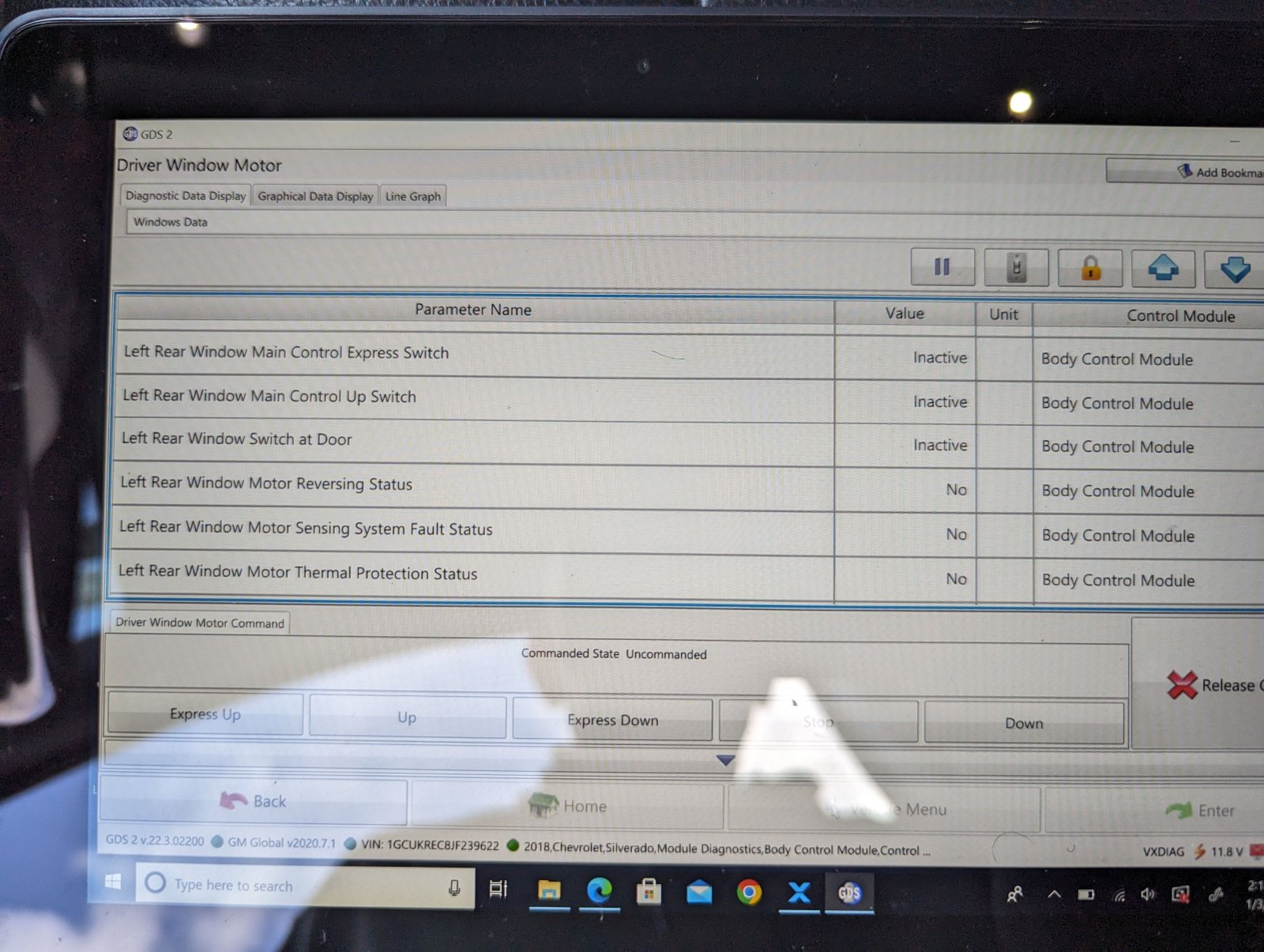Viewport: 1264px width, 952px height.
Task: Click the No value for Motor Reversing Status
Action: pos(956,490)
